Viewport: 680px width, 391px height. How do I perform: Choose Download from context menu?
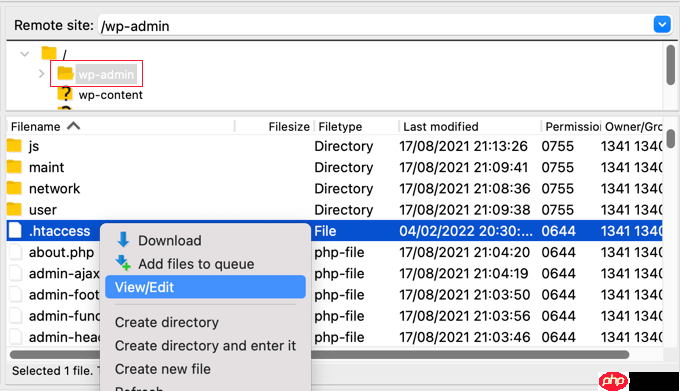coord(170,241)
